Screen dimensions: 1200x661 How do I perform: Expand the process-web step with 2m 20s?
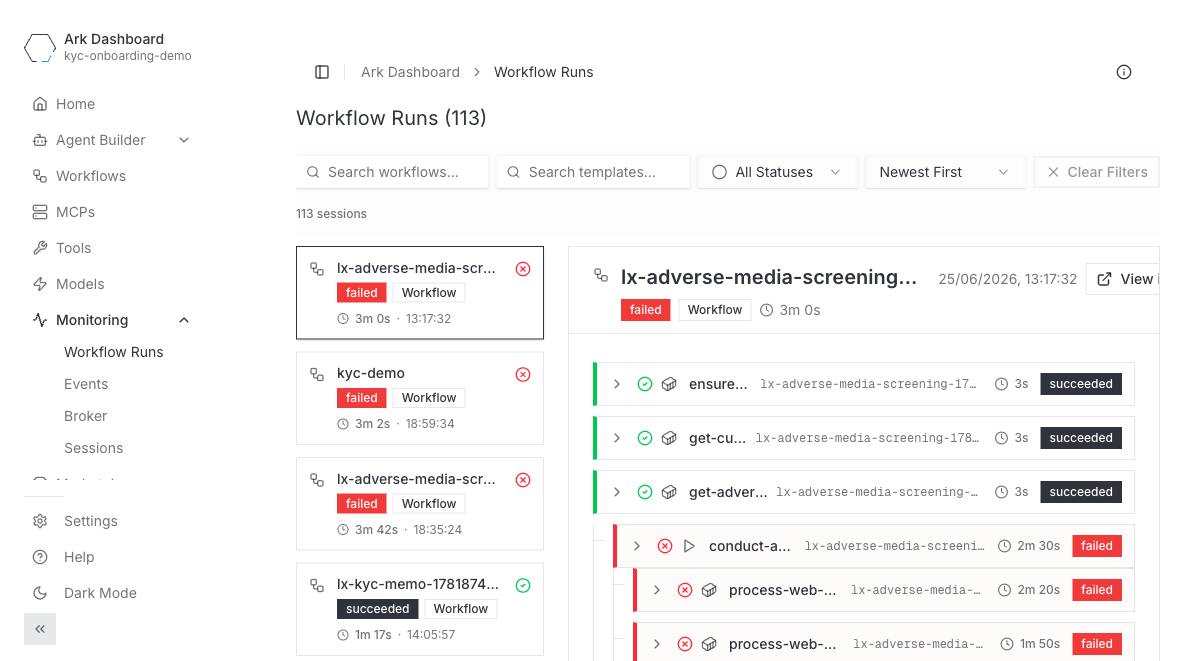click(657, 590)
